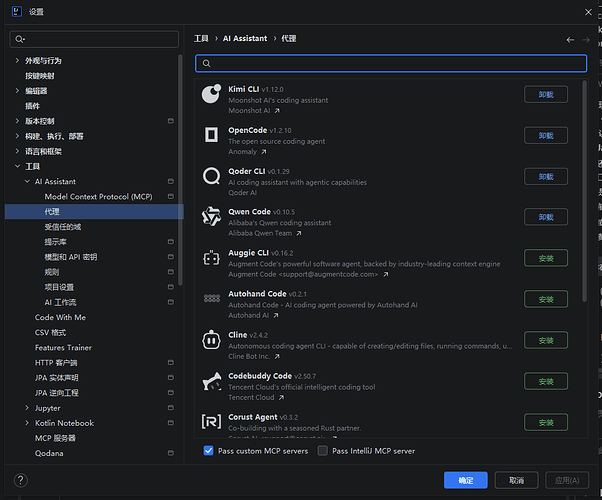This screenshot has height=500, width=602.
Task: Open Anomaly external link arrow
Action: click(263, 152)
